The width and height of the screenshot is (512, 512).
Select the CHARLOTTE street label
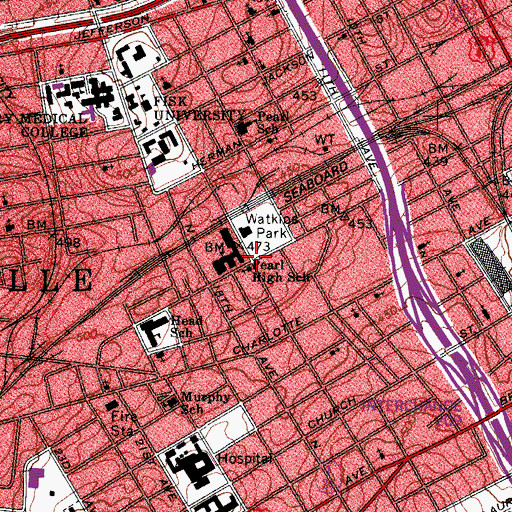tap(268, 336)
